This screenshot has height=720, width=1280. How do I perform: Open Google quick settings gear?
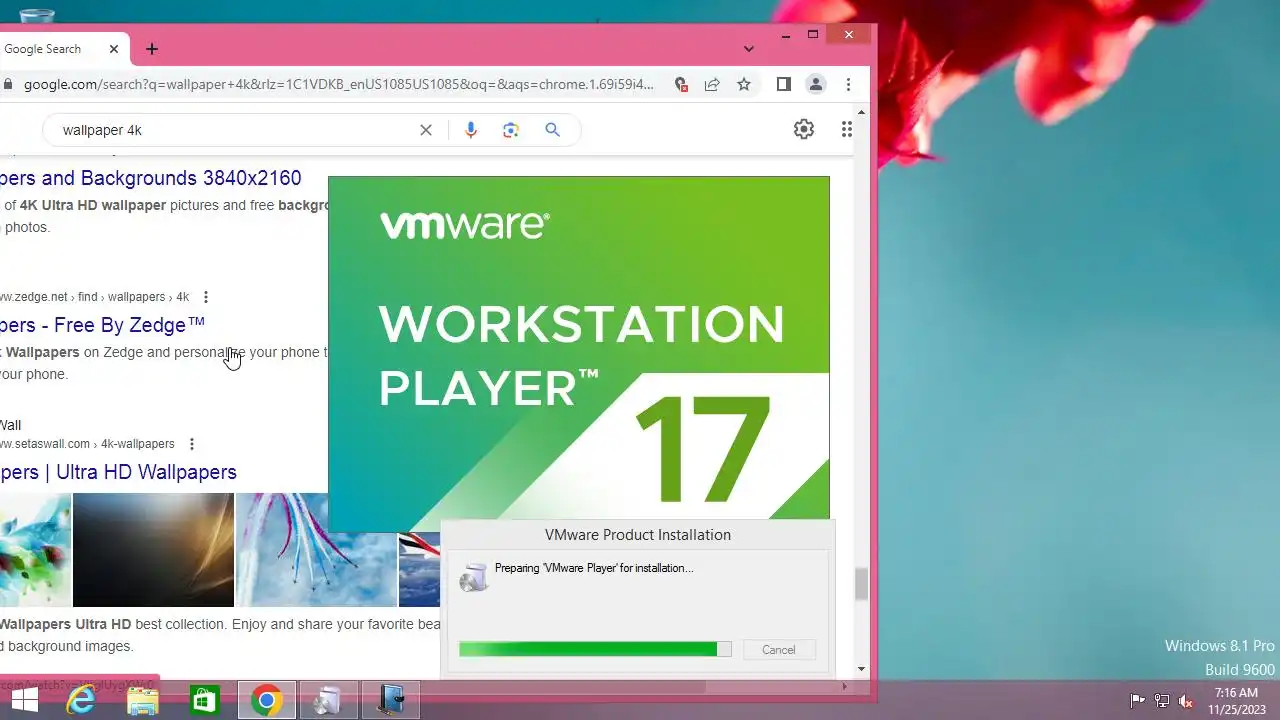tap(804, 129)
